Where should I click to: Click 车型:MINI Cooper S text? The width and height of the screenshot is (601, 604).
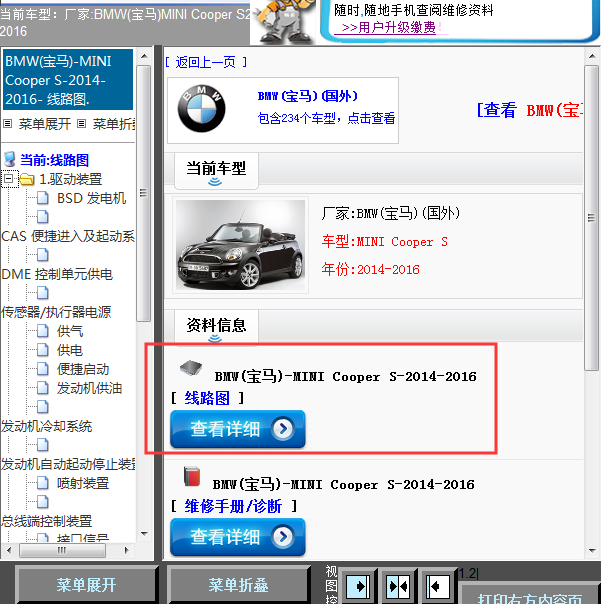pyautogui.click(x=385, y=242)
